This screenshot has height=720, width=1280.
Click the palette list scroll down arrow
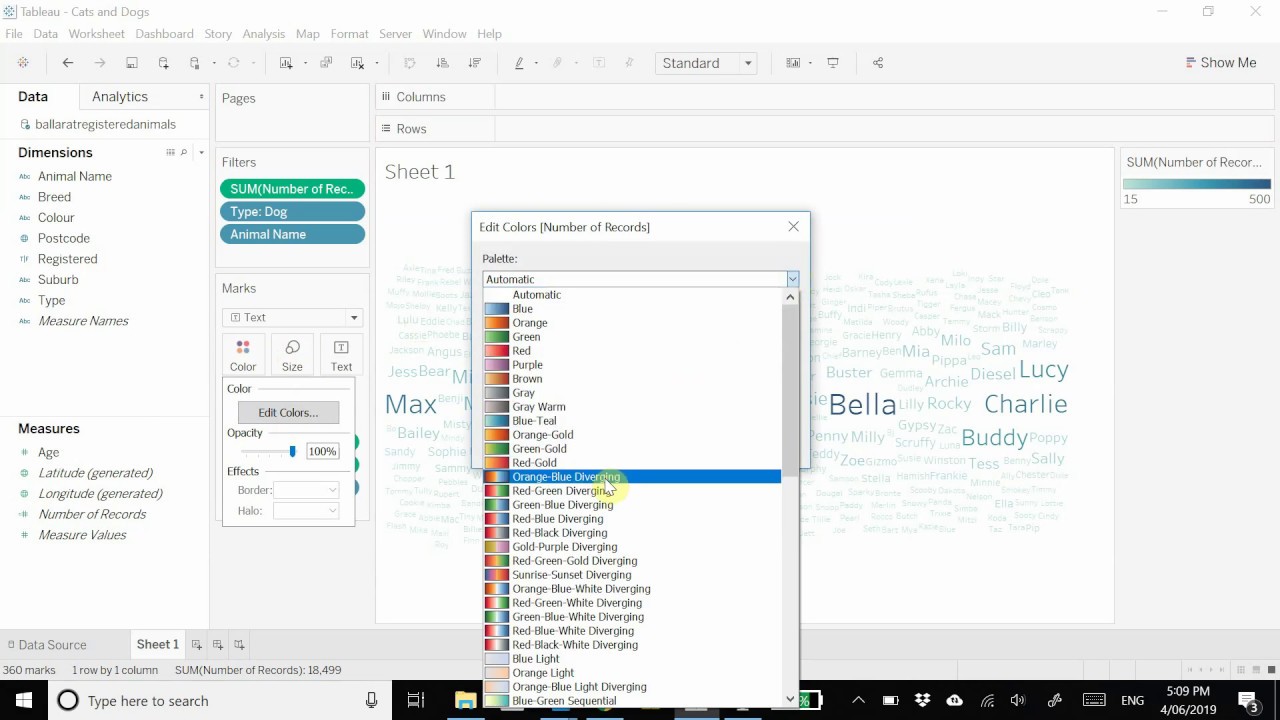pyautogui.click(x=790, y=699)
